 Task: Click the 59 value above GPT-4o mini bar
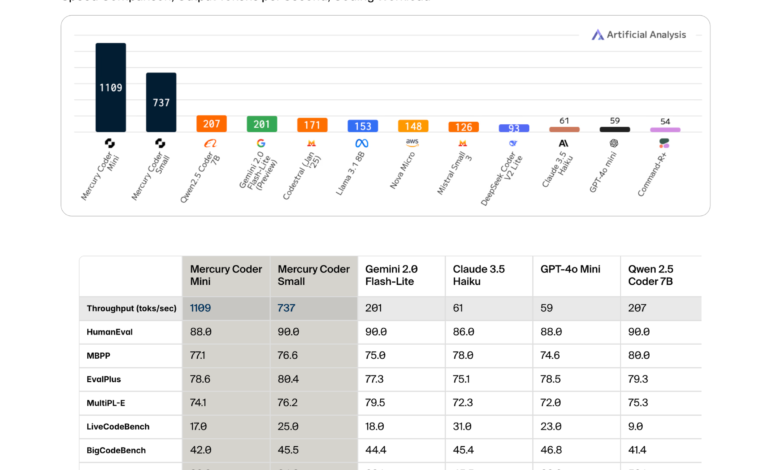pyautogui.click(x=615, y=121)
